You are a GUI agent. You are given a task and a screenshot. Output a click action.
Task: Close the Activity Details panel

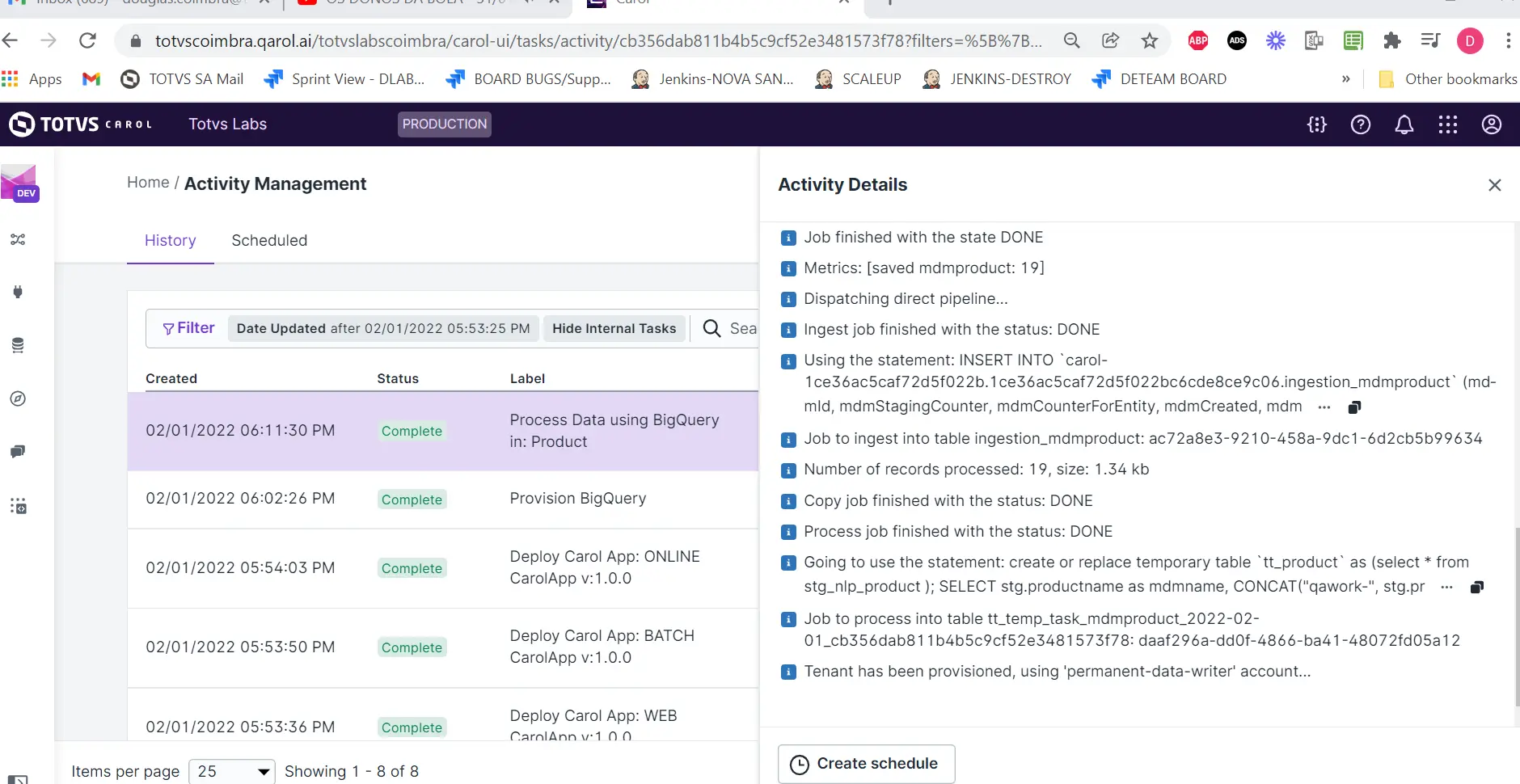click(x=1494, y=185)
